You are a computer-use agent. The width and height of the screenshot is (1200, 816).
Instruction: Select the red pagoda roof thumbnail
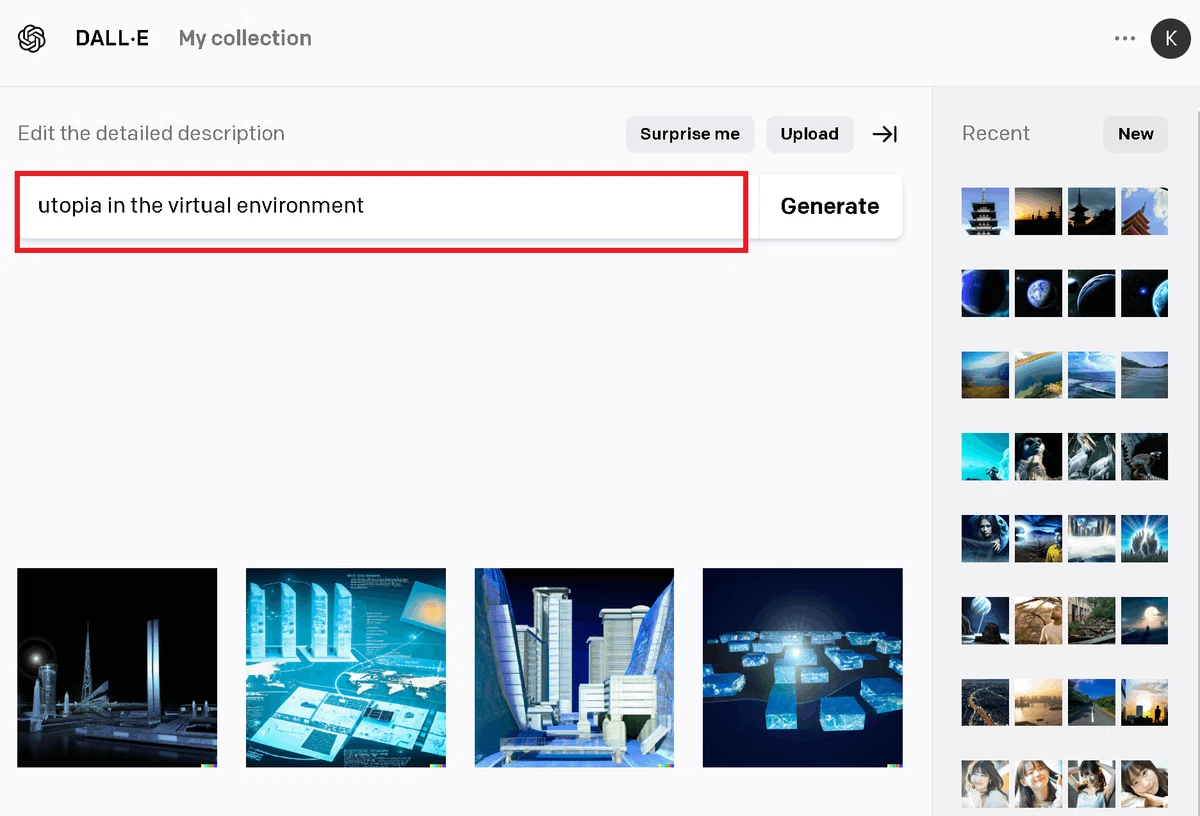(x=1144, y=211)
